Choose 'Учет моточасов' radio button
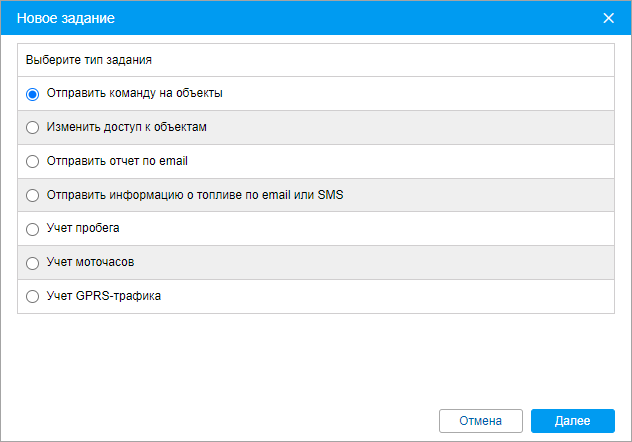The image size is (632, 442). coord(32,263)
